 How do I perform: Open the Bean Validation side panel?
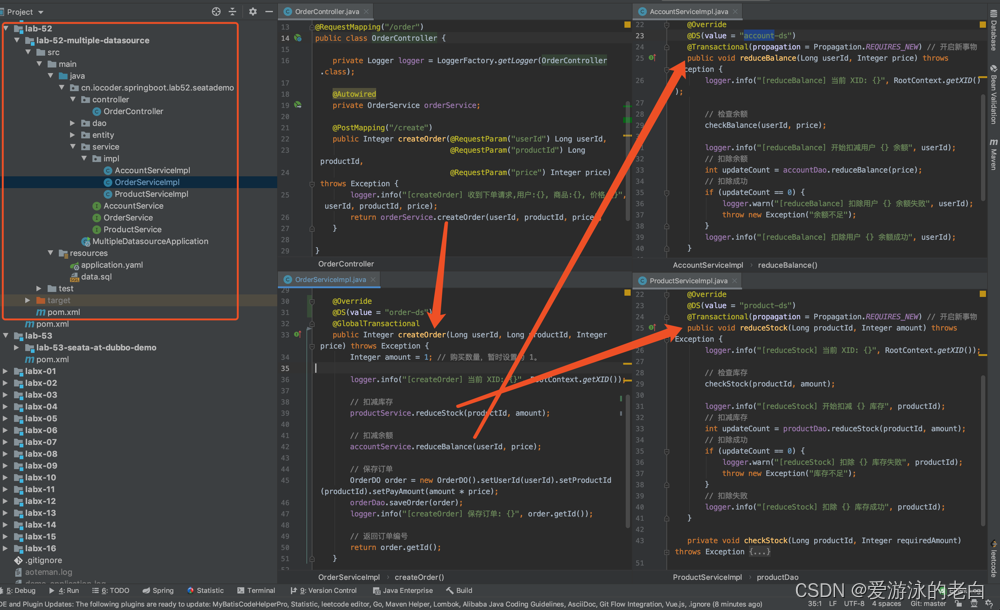(994, 94)
